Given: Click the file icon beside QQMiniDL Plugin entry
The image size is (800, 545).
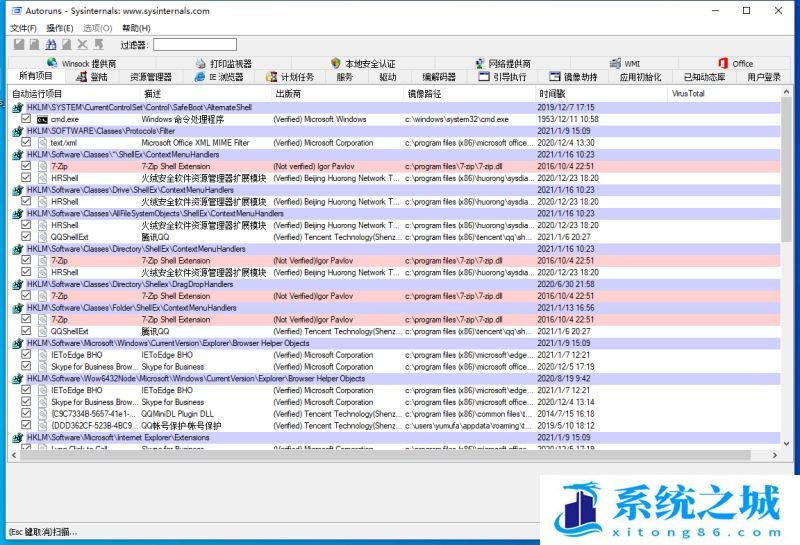Looking at the screenshot, I should pyautogui.click(x=42, y=414).
